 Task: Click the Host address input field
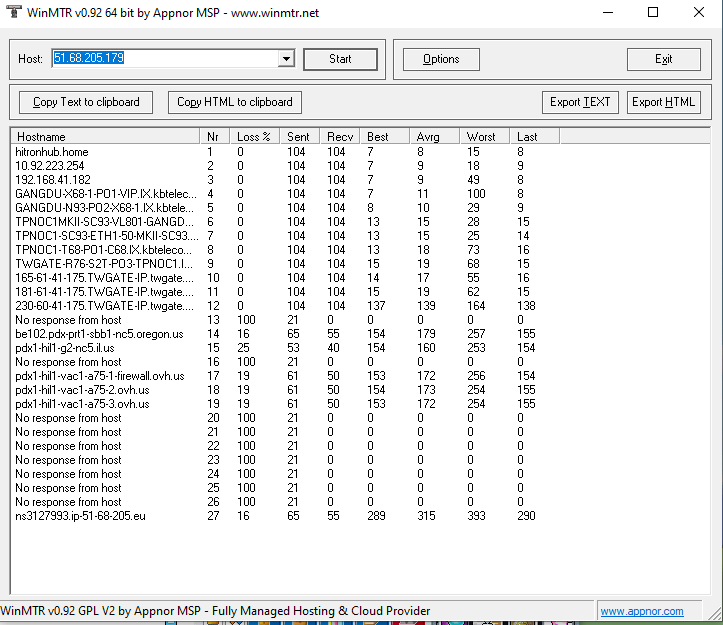(x=164, y=59)
